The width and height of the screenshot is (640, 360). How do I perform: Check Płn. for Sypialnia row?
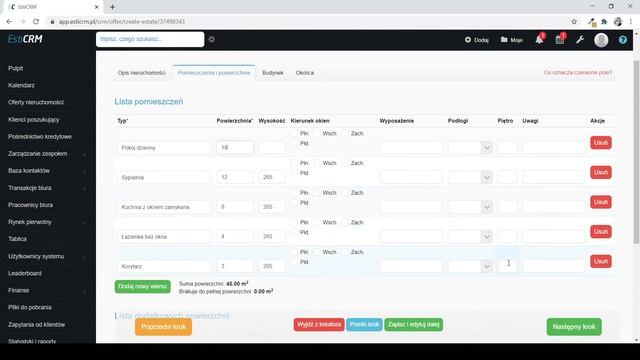[294, 163]
